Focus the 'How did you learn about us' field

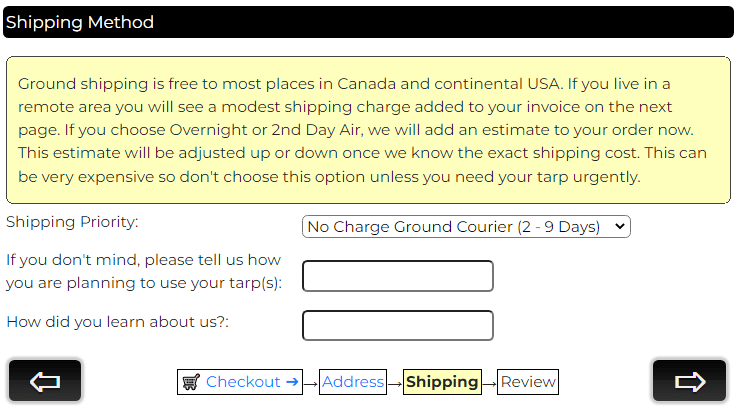point(398,325)
